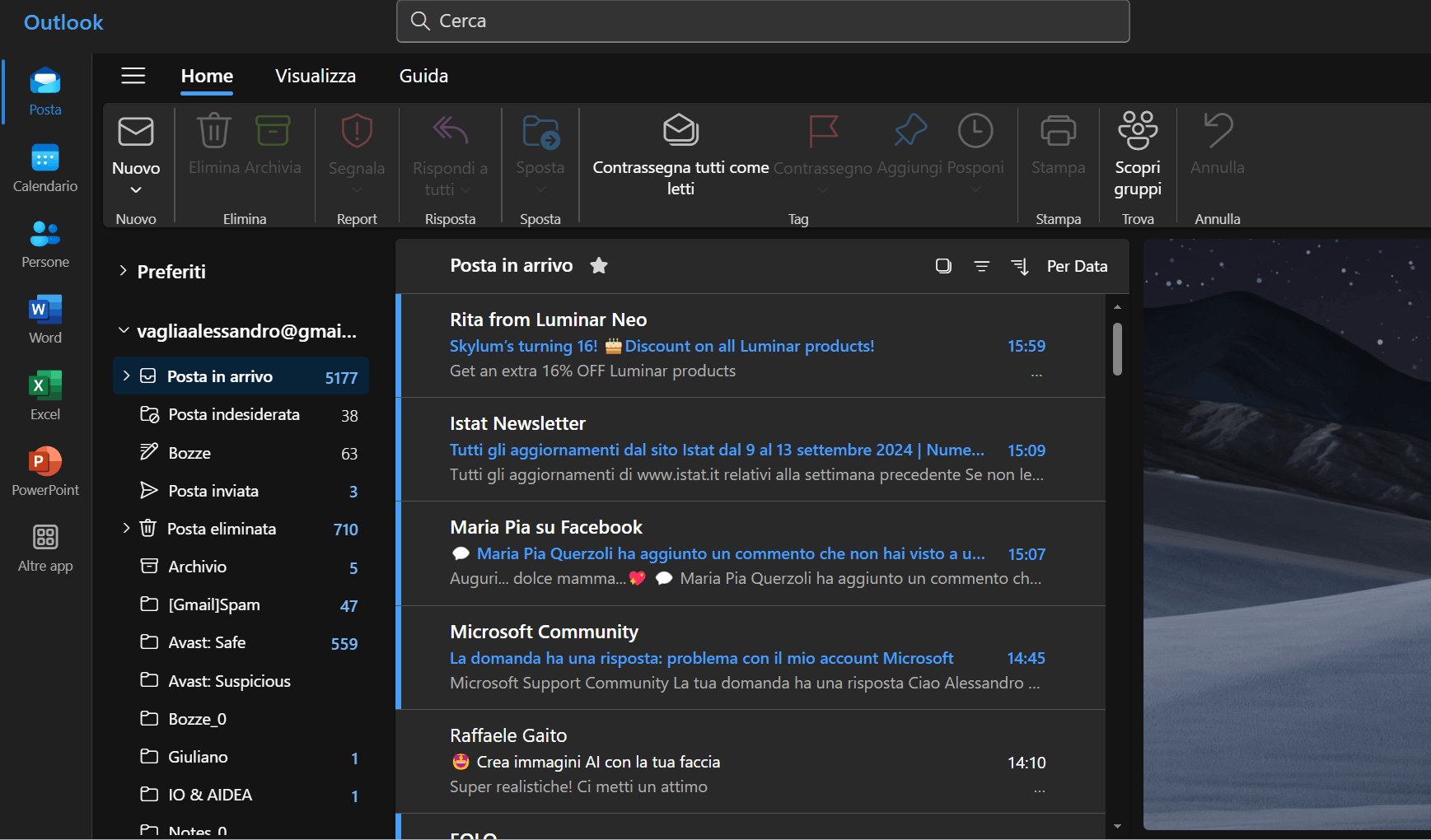The width and height of the screenshot is (1431, 840).
Task: Open the Raffaele Gaito email
Action: pyautogui.click(x=751, y=762)
